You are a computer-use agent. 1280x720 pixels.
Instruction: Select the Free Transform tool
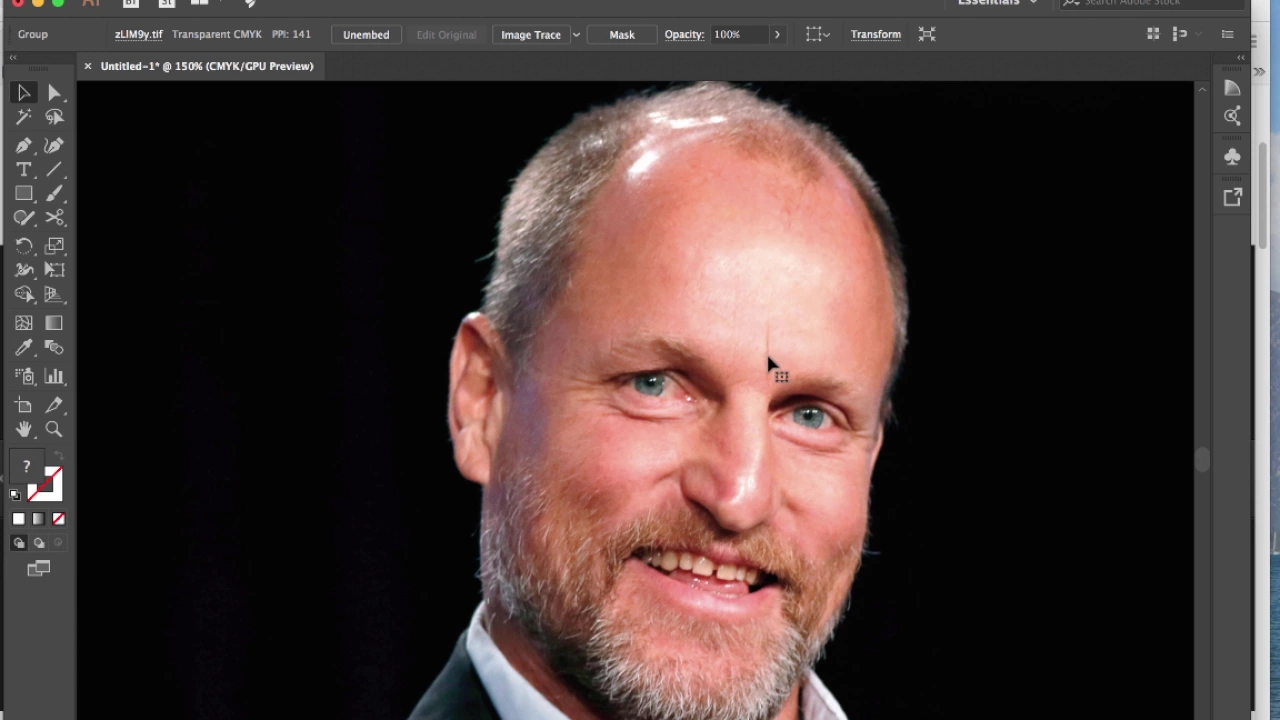click(54, 269)
